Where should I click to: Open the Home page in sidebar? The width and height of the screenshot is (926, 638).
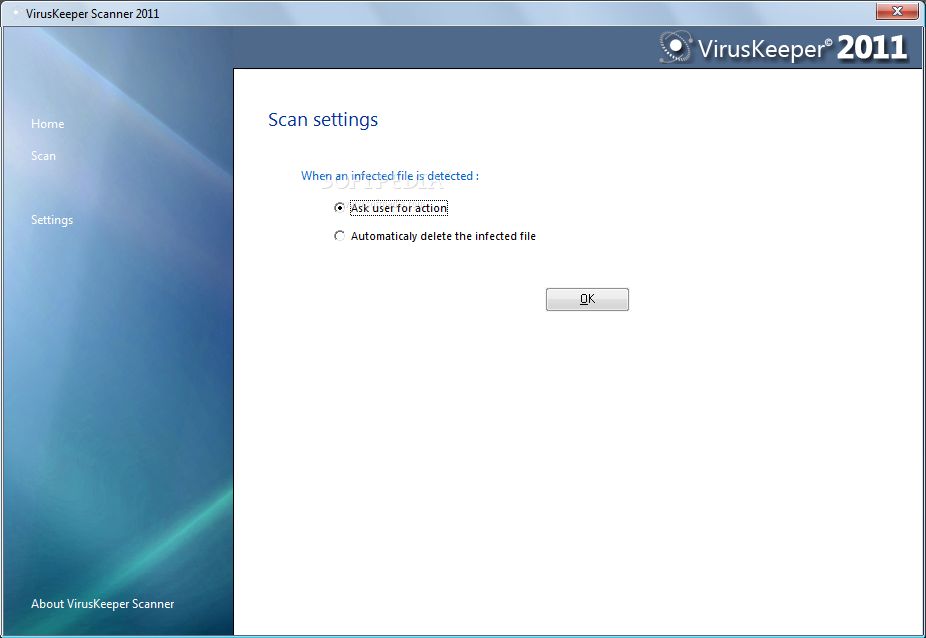click(48, 123)
